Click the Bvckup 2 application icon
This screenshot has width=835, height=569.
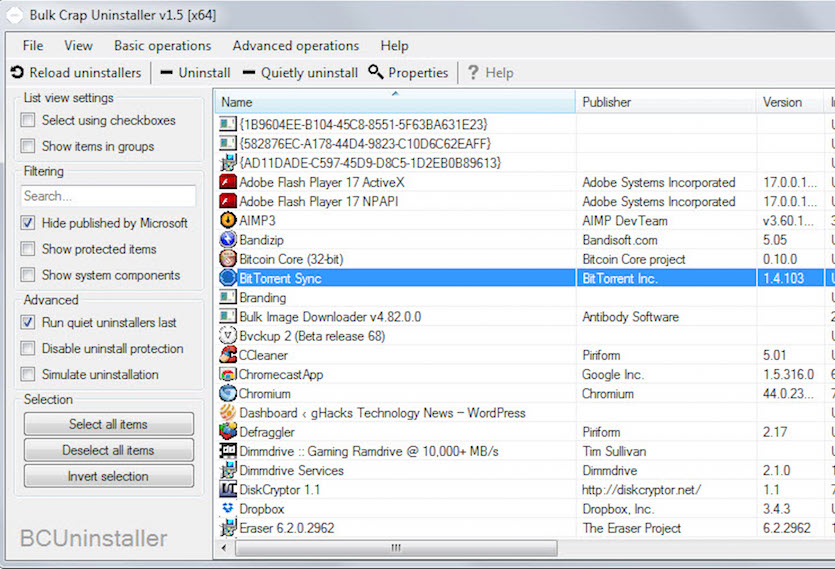coord(228,336)
